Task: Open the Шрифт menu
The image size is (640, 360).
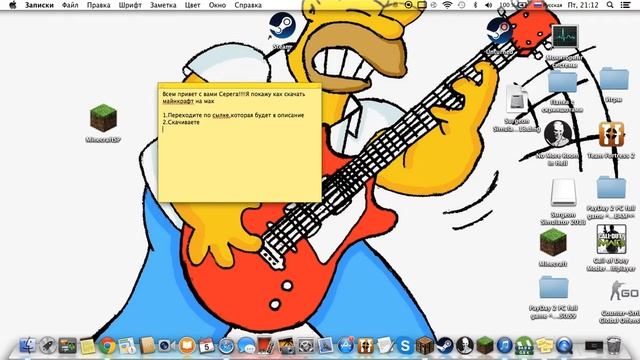Action: pos(130,5)
